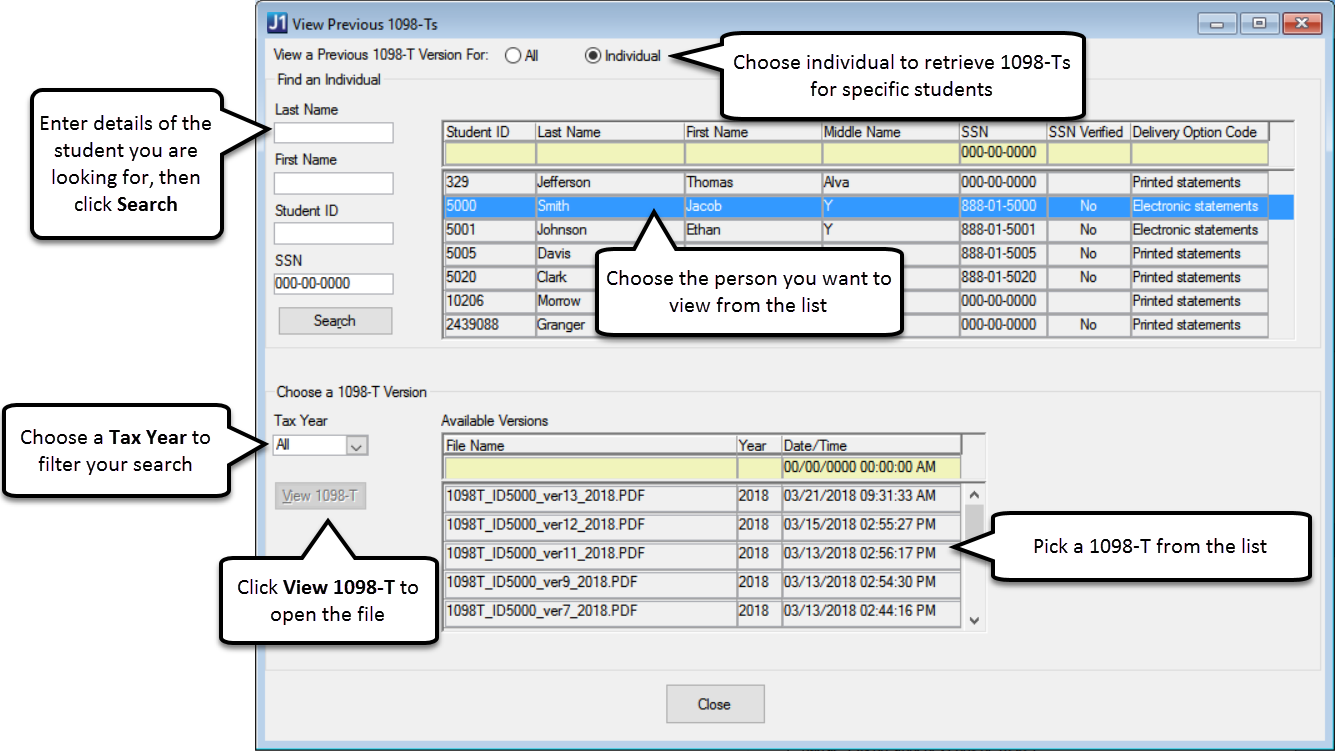The width and height of the screenshot is (1335, 751).
Task: Click the File Name column header
Action: click(590, 446)
